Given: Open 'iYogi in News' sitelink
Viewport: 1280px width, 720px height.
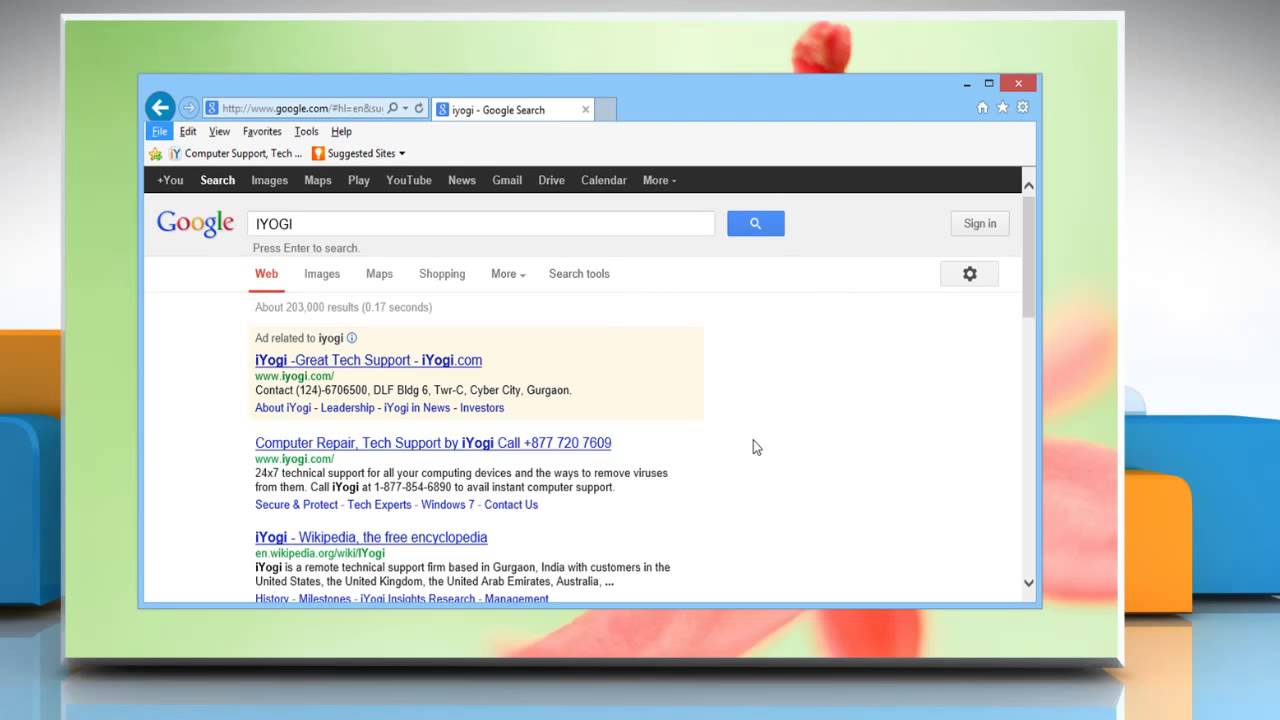Looking at the screenshot, I should [417, 408].
